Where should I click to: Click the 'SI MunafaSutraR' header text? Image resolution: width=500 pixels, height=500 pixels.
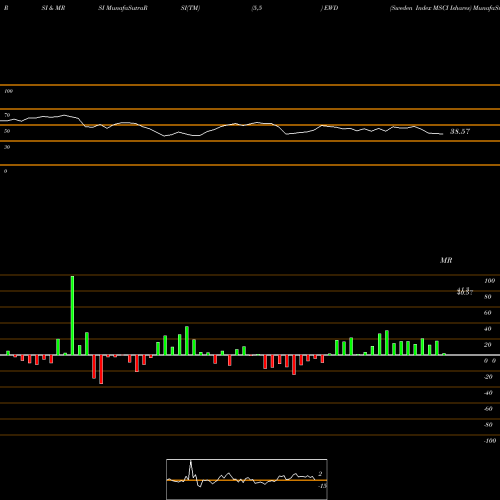123,8
